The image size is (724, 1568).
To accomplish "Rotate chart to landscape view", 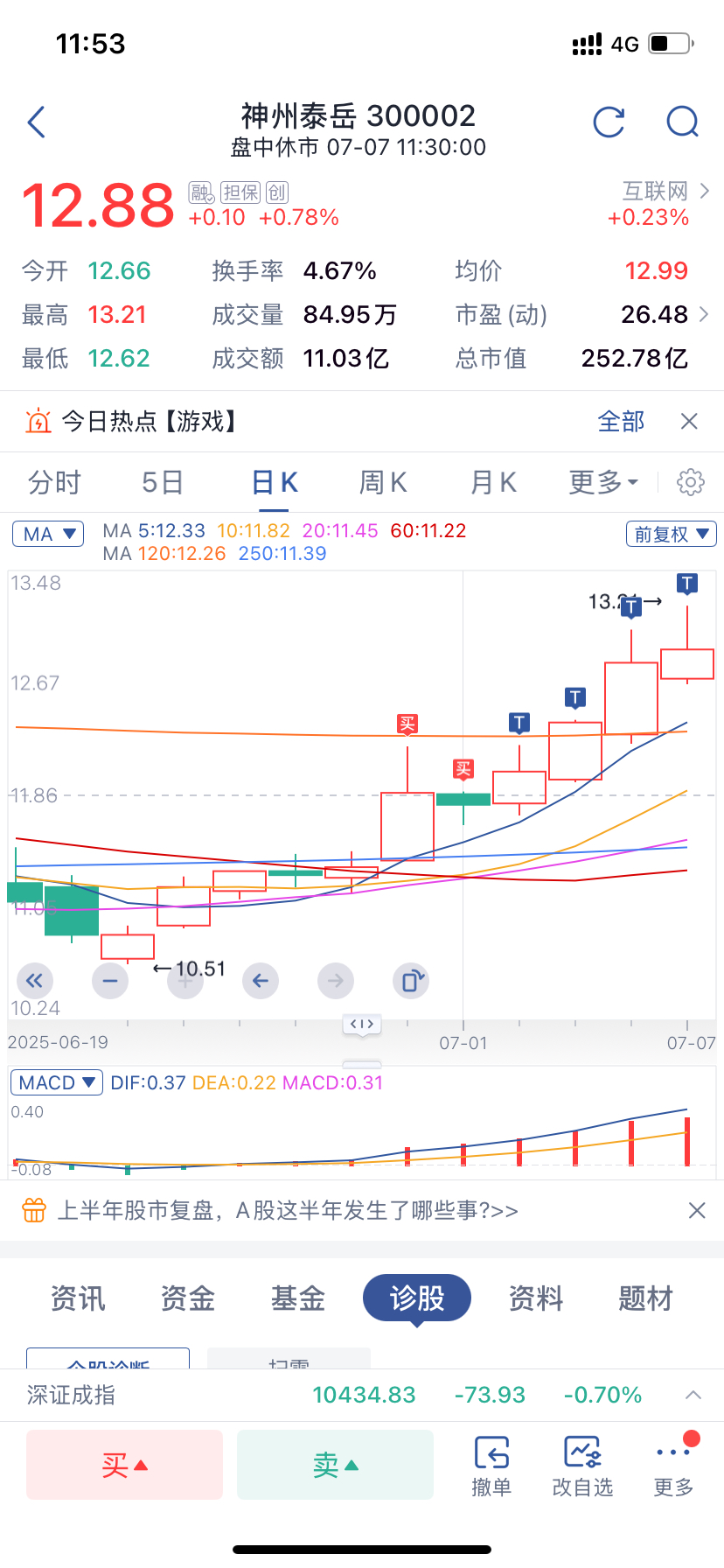I will [x=412, y=981].
